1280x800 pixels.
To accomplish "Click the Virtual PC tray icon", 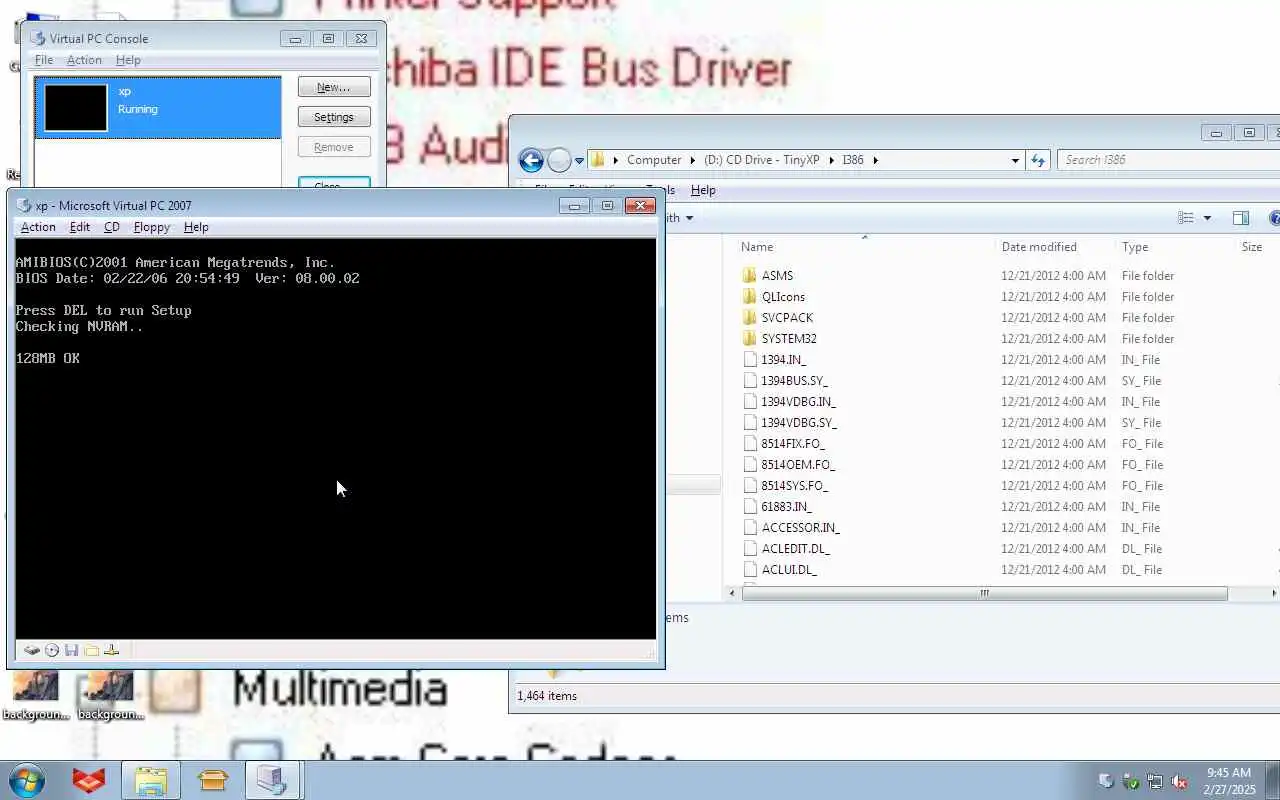I will 1106,781.
